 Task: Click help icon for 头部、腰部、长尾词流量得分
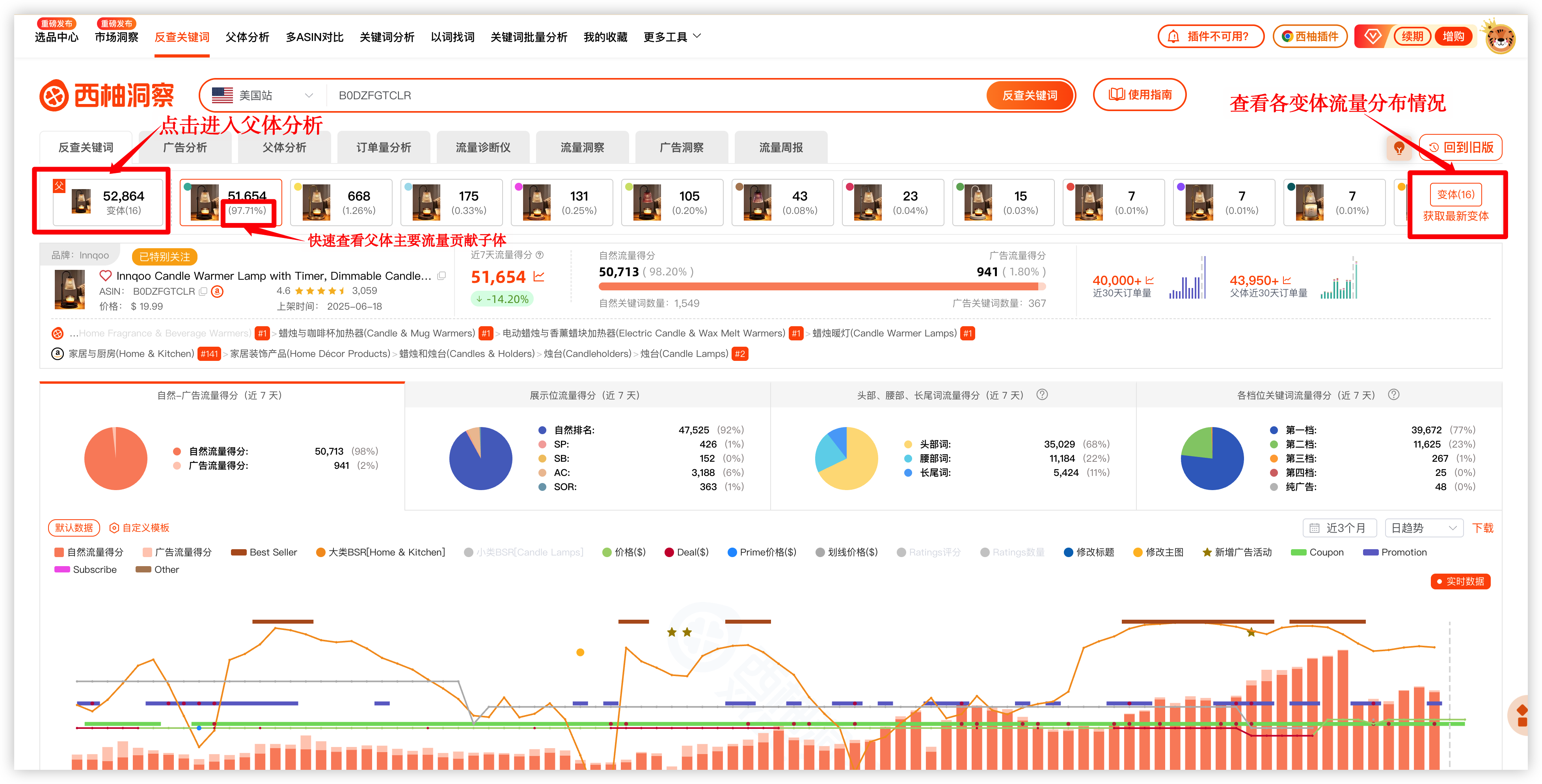[x=1042, y=395]
